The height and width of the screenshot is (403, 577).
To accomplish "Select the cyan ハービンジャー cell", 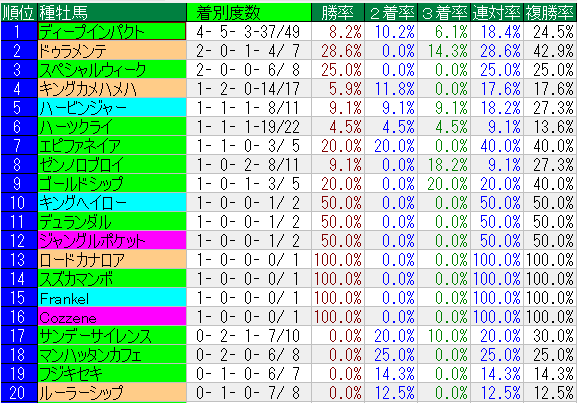I will click(112, 107).
